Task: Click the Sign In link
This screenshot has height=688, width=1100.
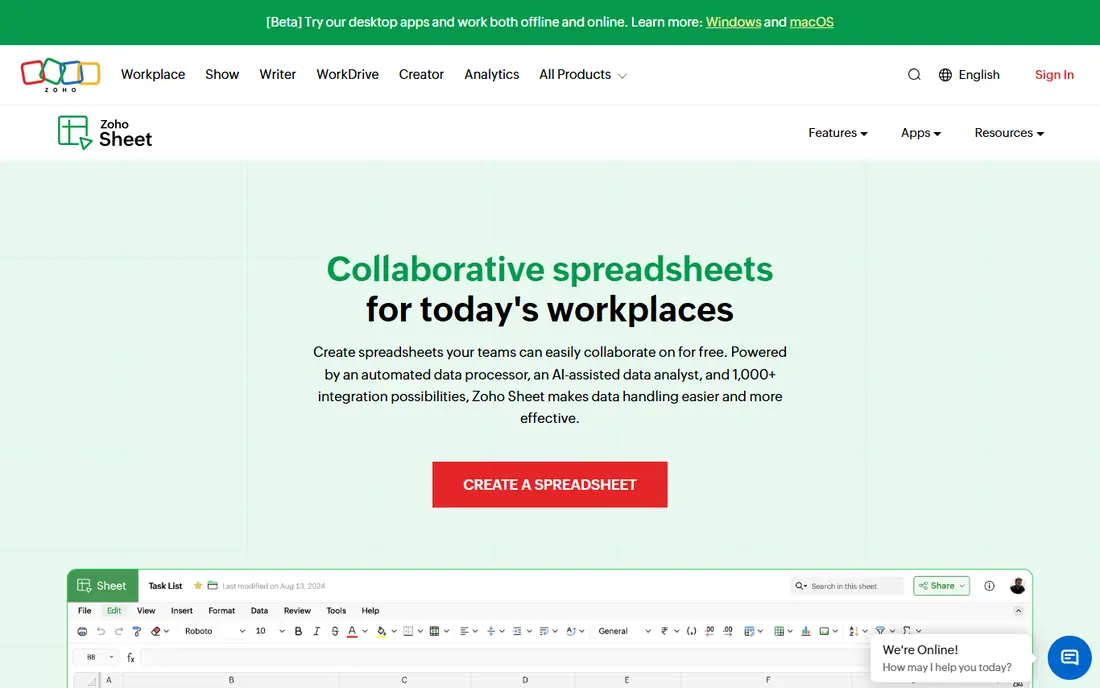Action: click(1054, 75)
